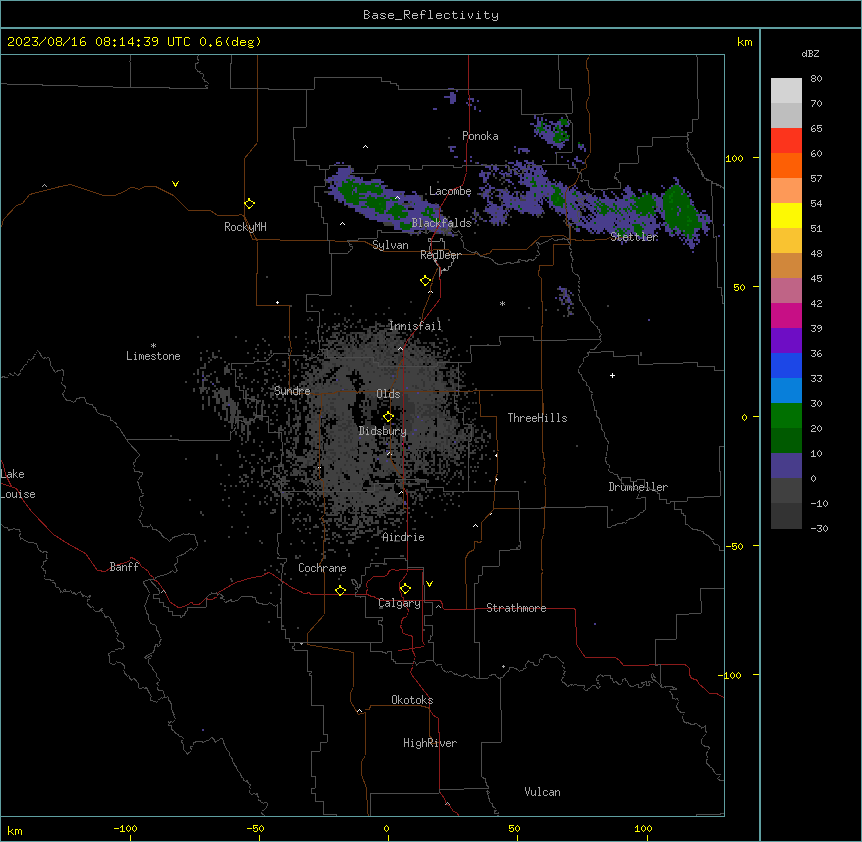
Task: Click the Sylvan town label
Action: pos(390,245)
